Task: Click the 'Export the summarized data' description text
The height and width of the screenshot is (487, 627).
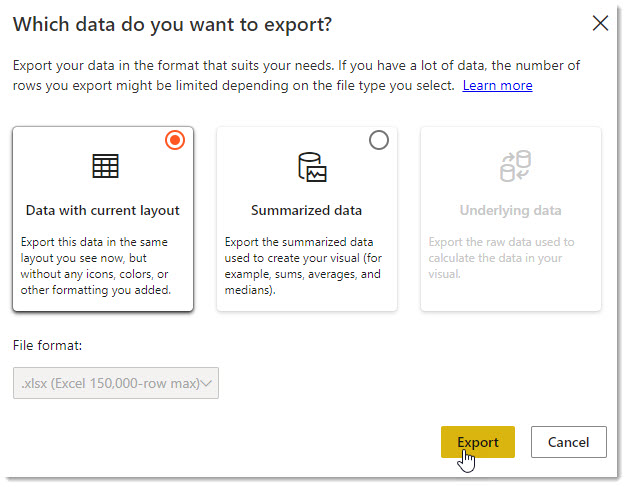Action: coord(303,266)
